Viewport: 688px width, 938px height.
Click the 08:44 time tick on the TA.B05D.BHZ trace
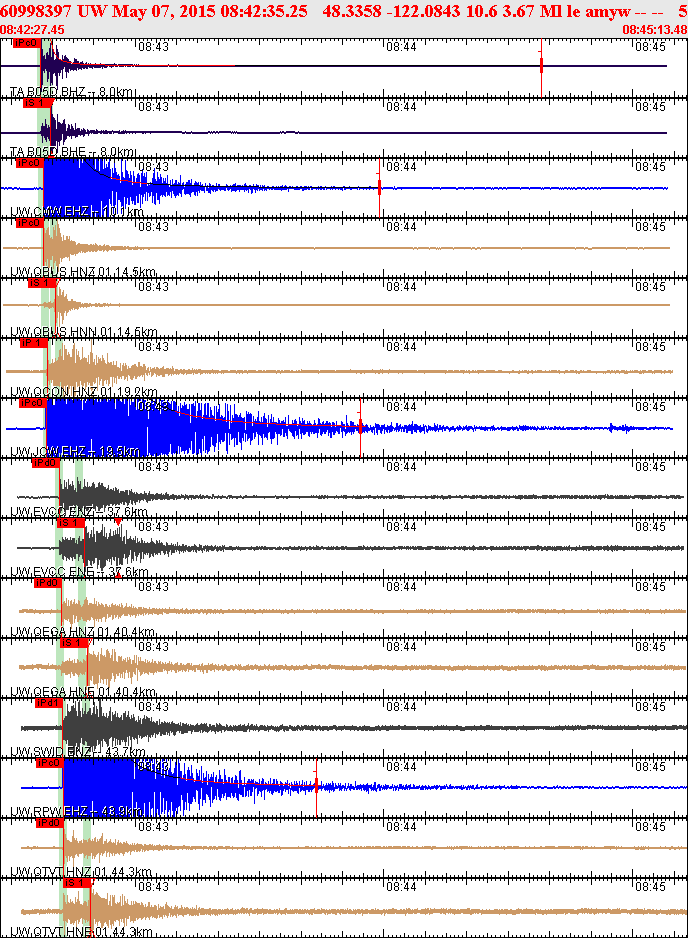[x=401, y=47]
